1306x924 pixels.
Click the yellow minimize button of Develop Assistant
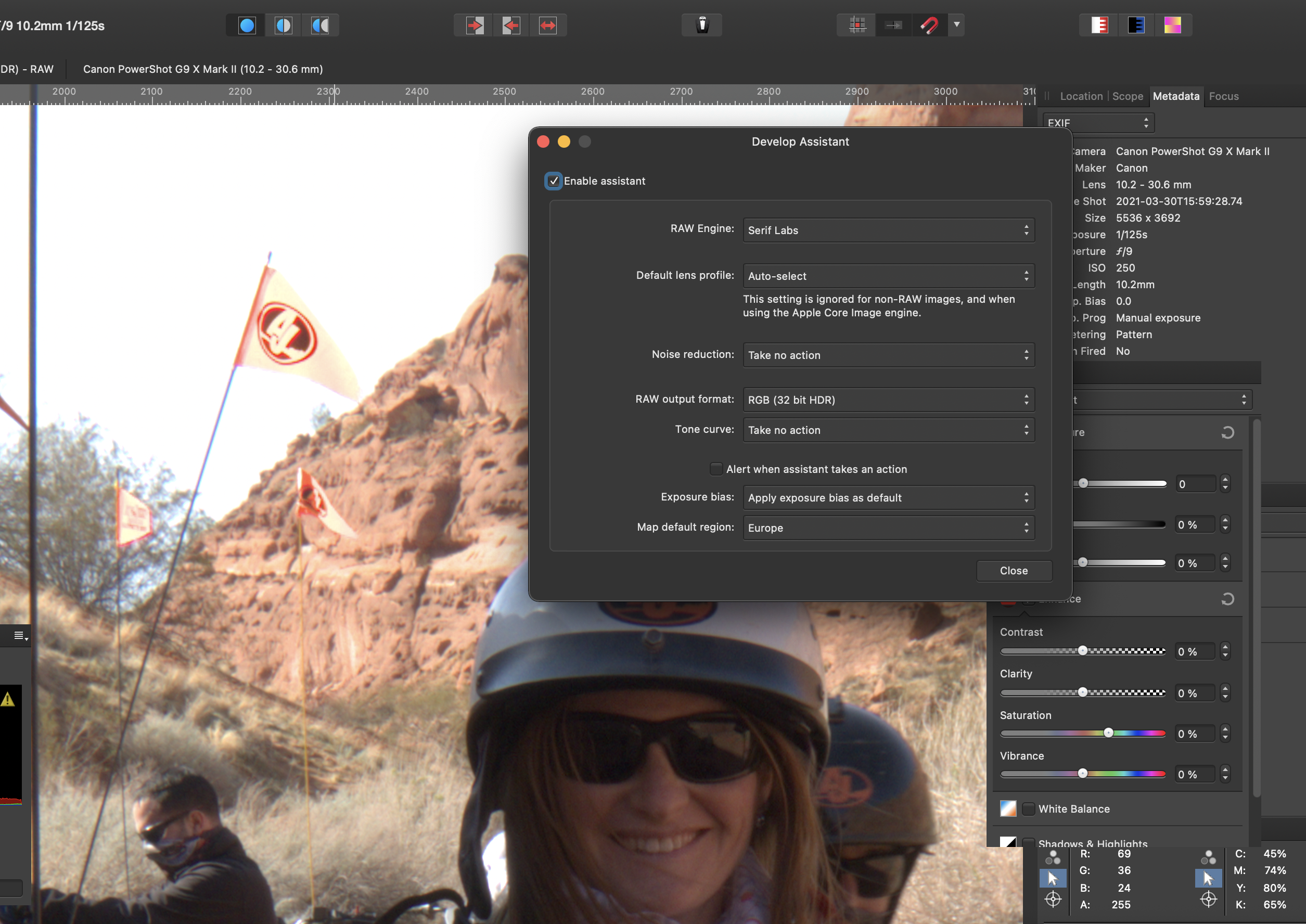(564, 142)
